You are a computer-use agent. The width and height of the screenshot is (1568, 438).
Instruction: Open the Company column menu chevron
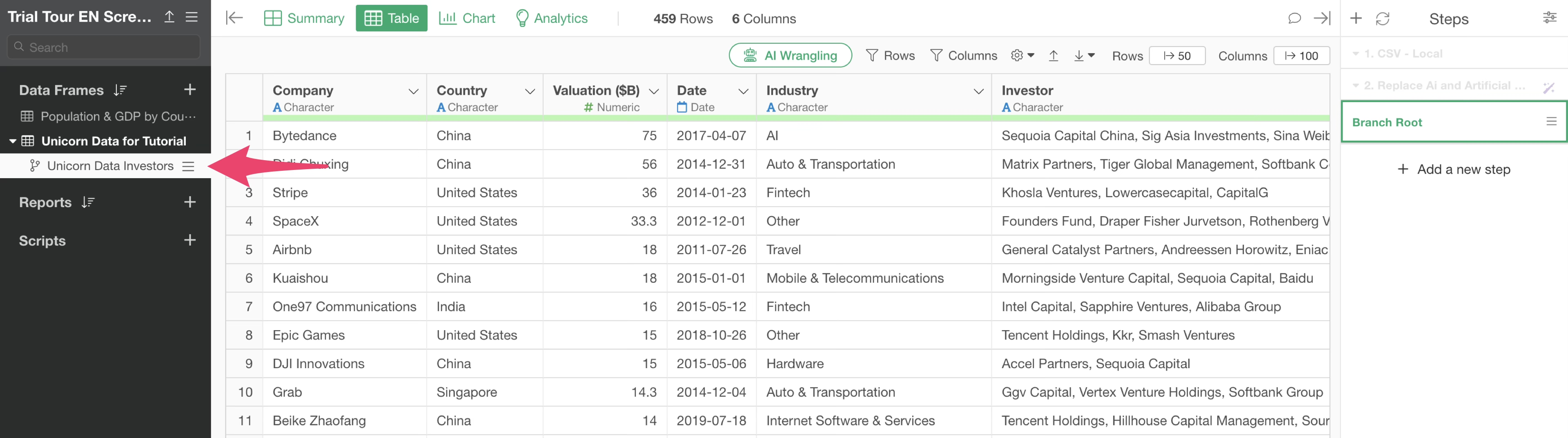click(x=413, y=92)
